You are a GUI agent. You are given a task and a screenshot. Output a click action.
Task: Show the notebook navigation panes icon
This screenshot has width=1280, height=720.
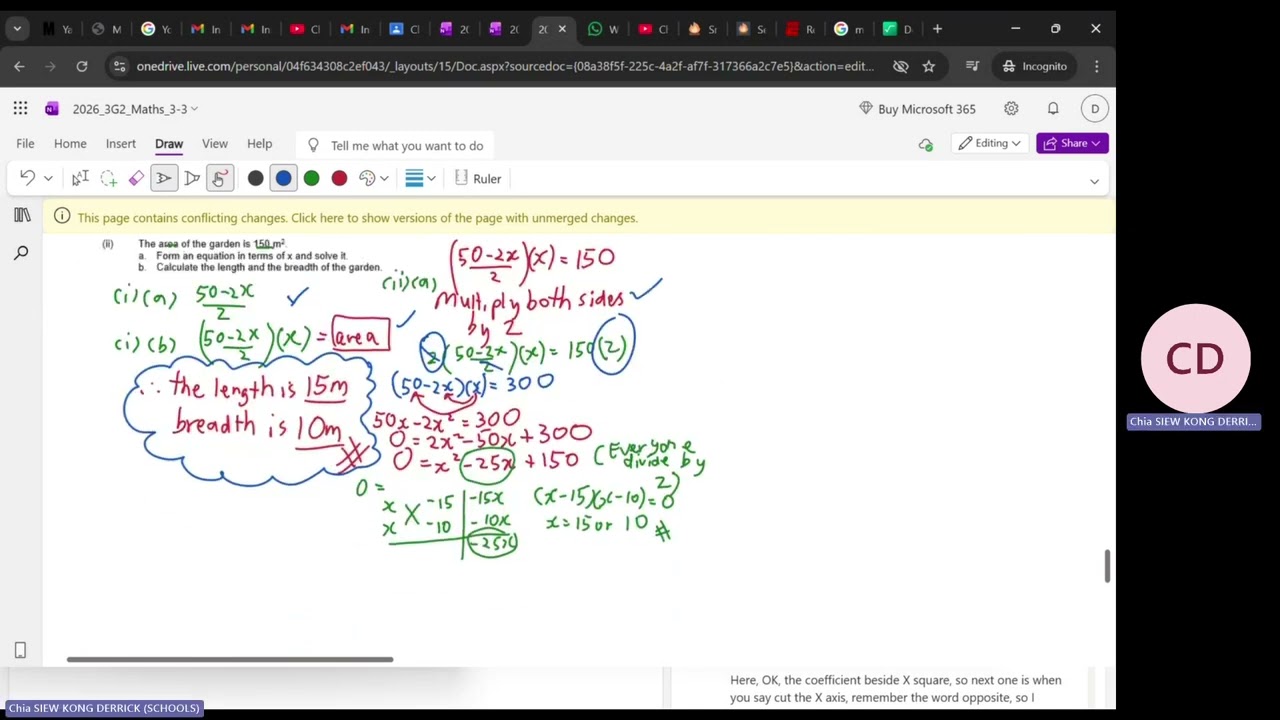pos(22,215)
